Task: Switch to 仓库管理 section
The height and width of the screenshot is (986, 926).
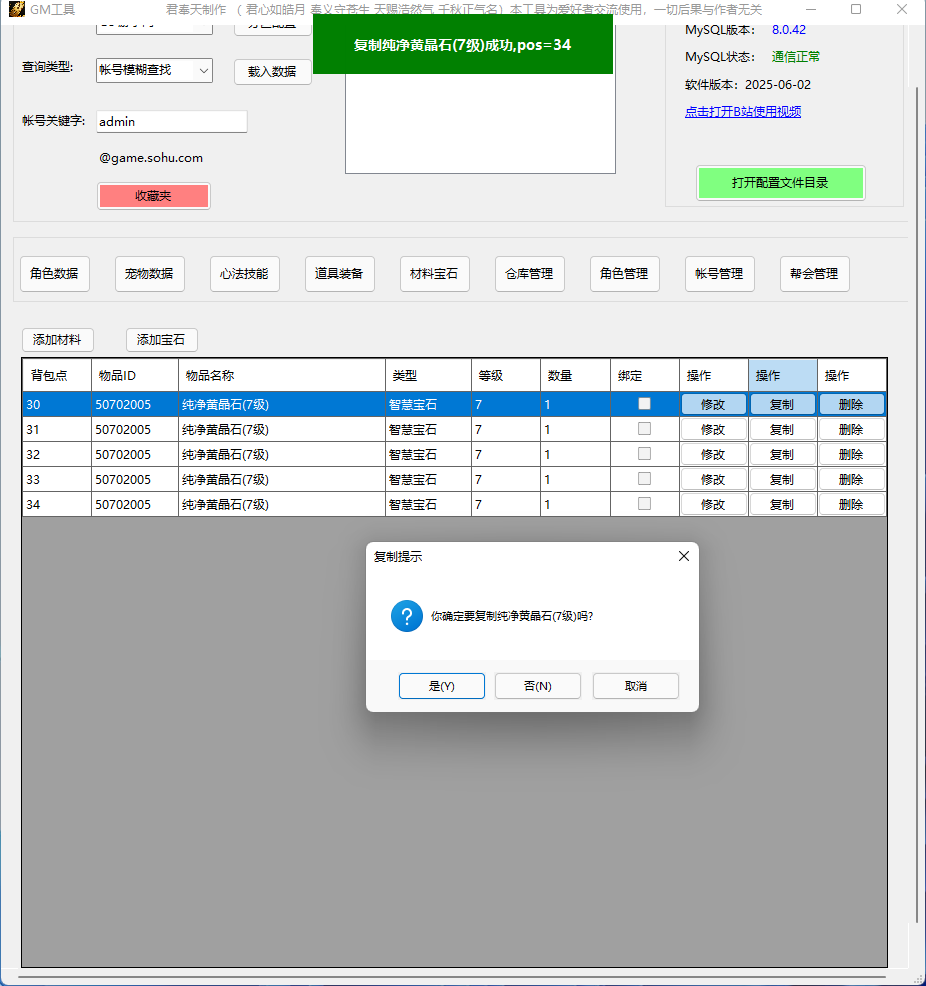Action: [529, 274]
